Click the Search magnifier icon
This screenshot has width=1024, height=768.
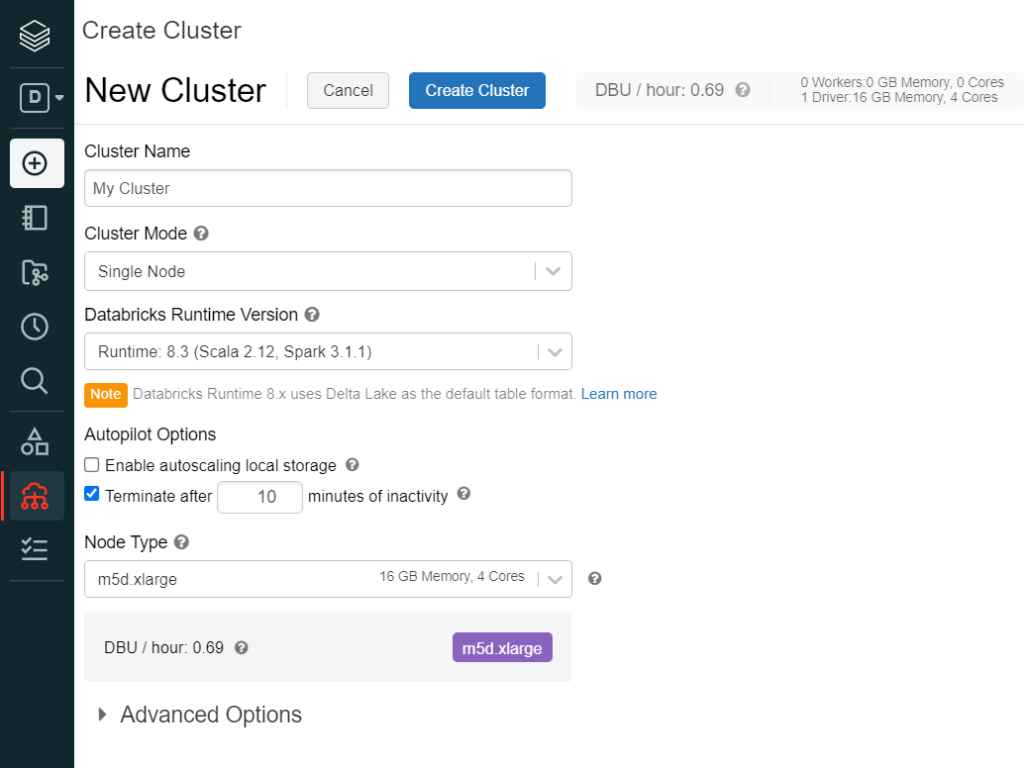(35, 381)
